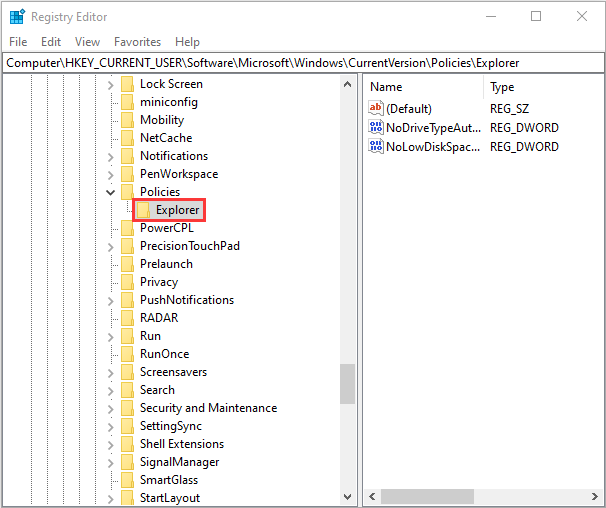
Task: Click the Policies folder icon
Action: [x=127, y=192]
